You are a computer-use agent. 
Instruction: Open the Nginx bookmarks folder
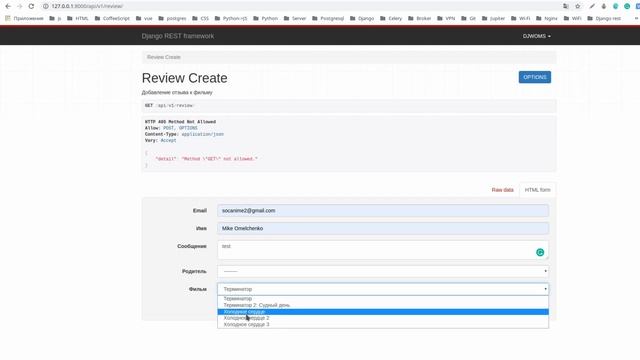click(x=547, y=18)
